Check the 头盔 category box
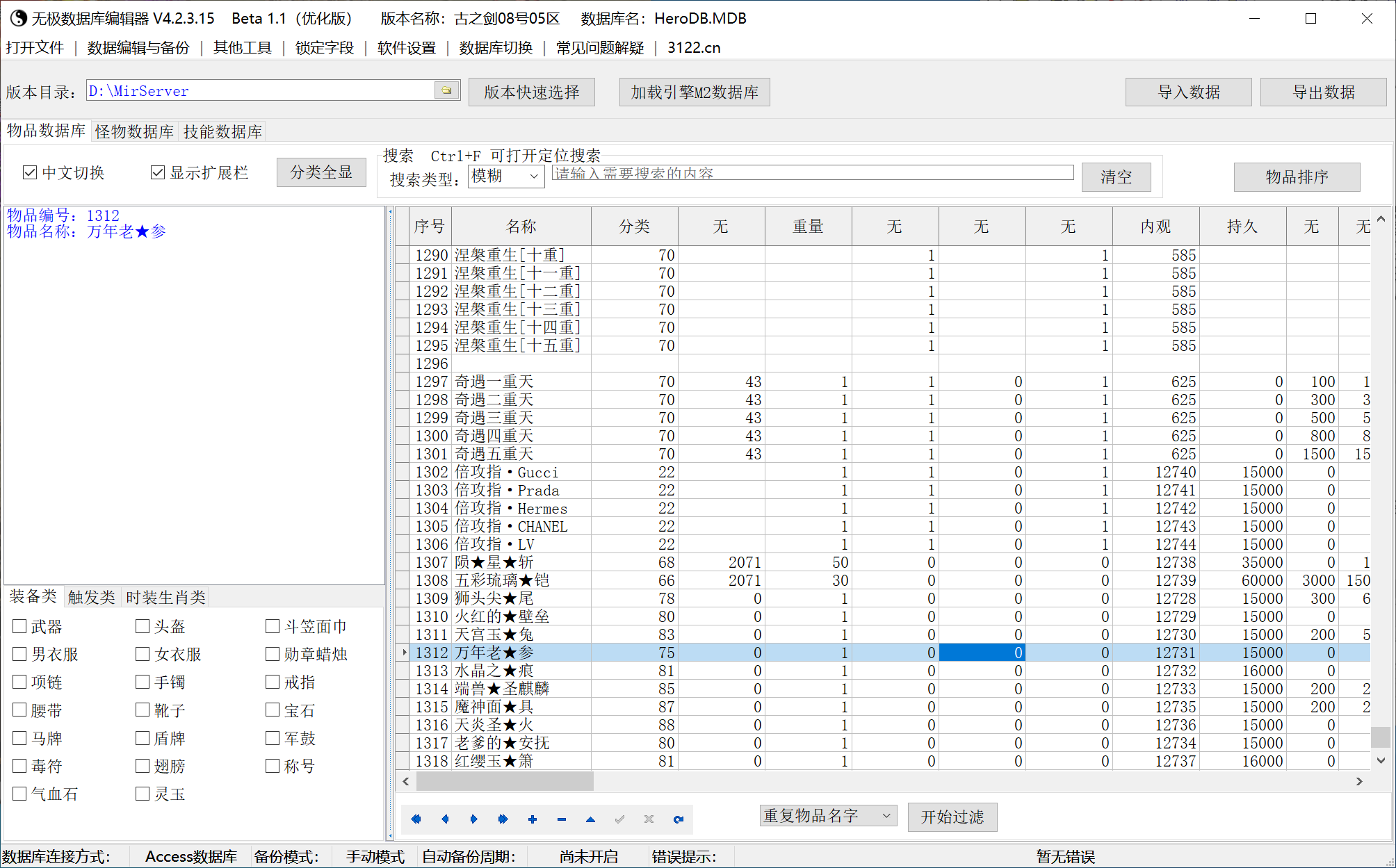The image size is (1396, 868). [x=143, y=626]
